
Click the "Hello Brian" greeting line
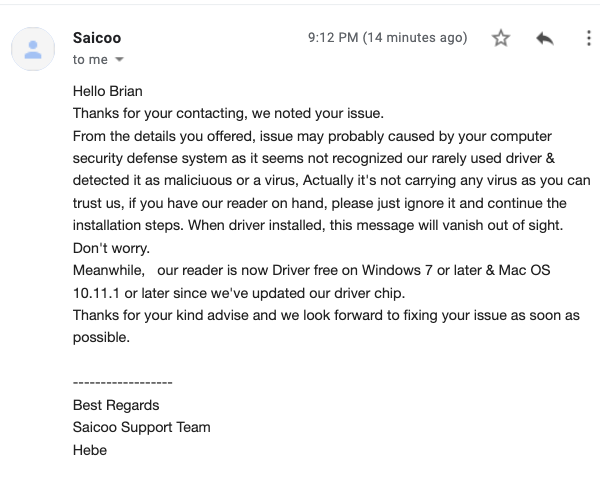click(x=107, y=92)
